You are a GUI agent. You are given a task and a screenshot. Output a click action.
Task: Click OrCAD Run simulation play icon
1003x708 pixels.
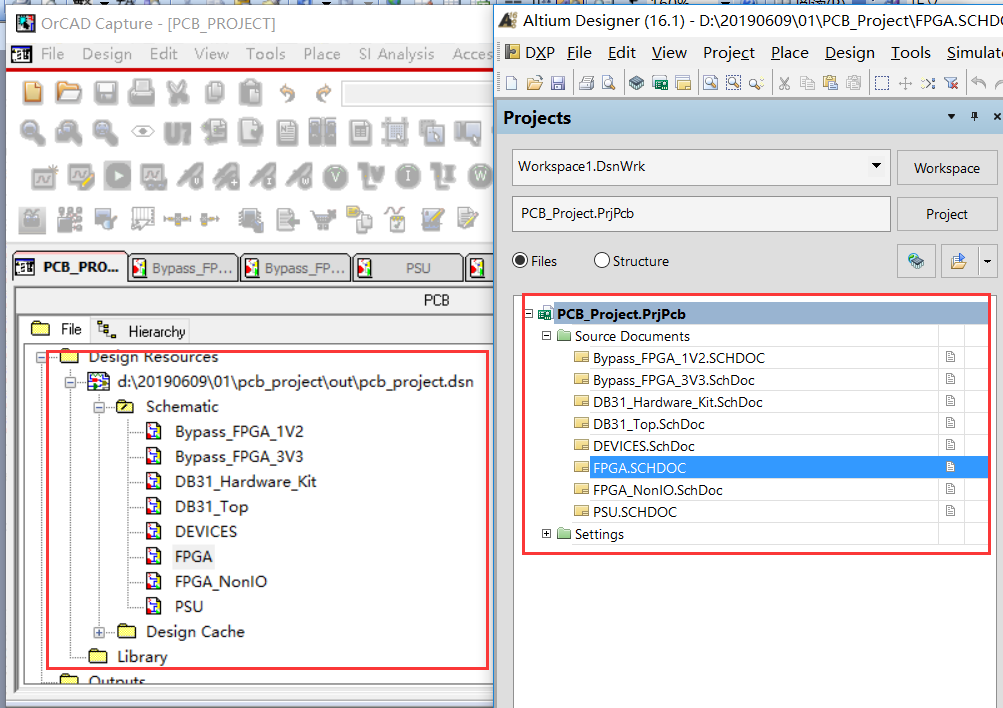(x=118, y=176)
